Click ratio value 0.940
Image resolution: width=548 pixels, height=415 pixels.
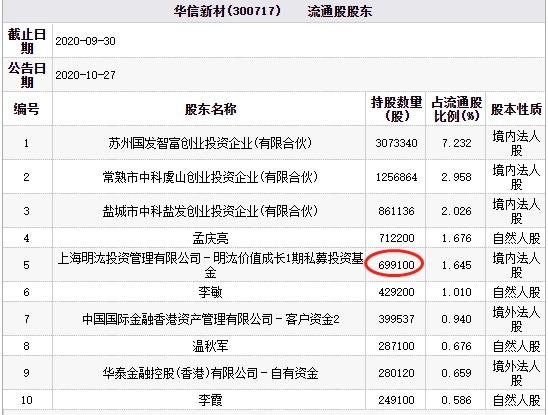coord(456,319)
